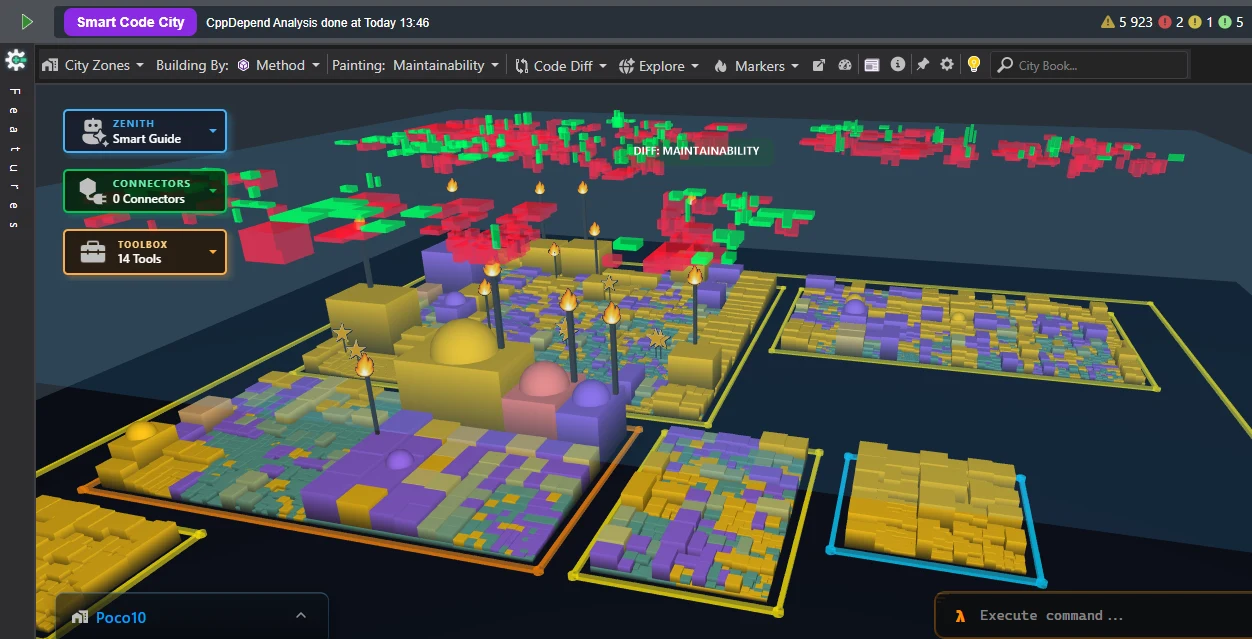This screenshot has height=639, width=1252.
Task: Open the City Zones dropdown
Action: (x=93, y=65)
